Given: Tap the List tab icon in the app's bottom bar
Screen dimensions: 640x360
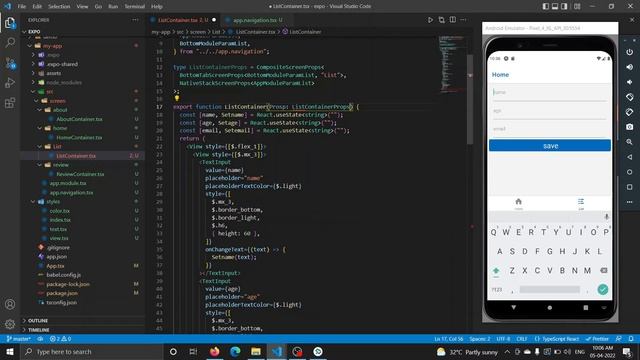Looking at the screenshot, I should click(581, 203).
